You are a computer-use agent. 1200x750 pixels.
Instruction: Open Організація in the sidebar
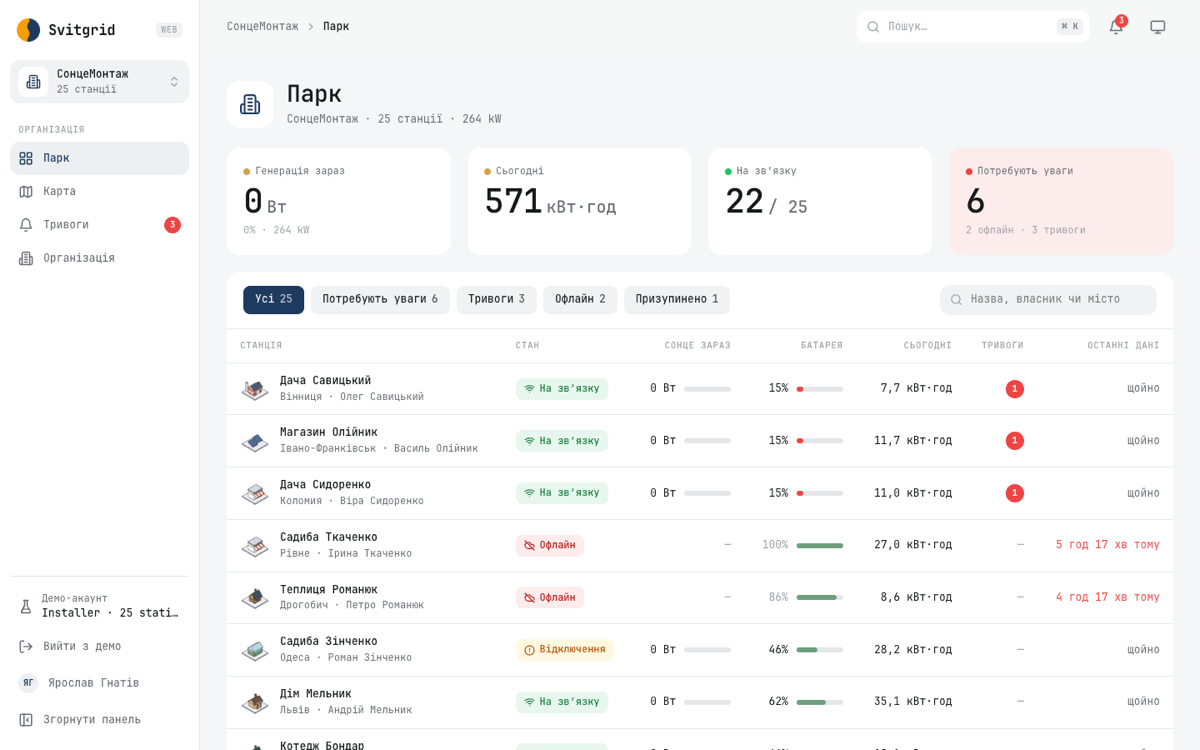100,258
